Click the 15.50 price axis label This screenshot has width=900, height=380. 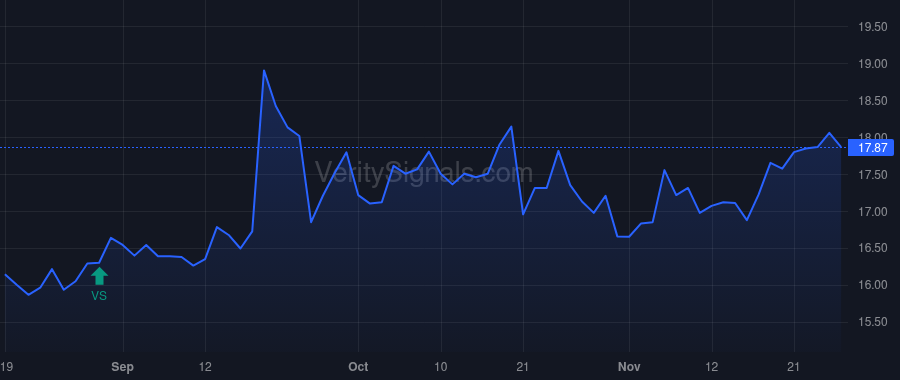[872, 323]
